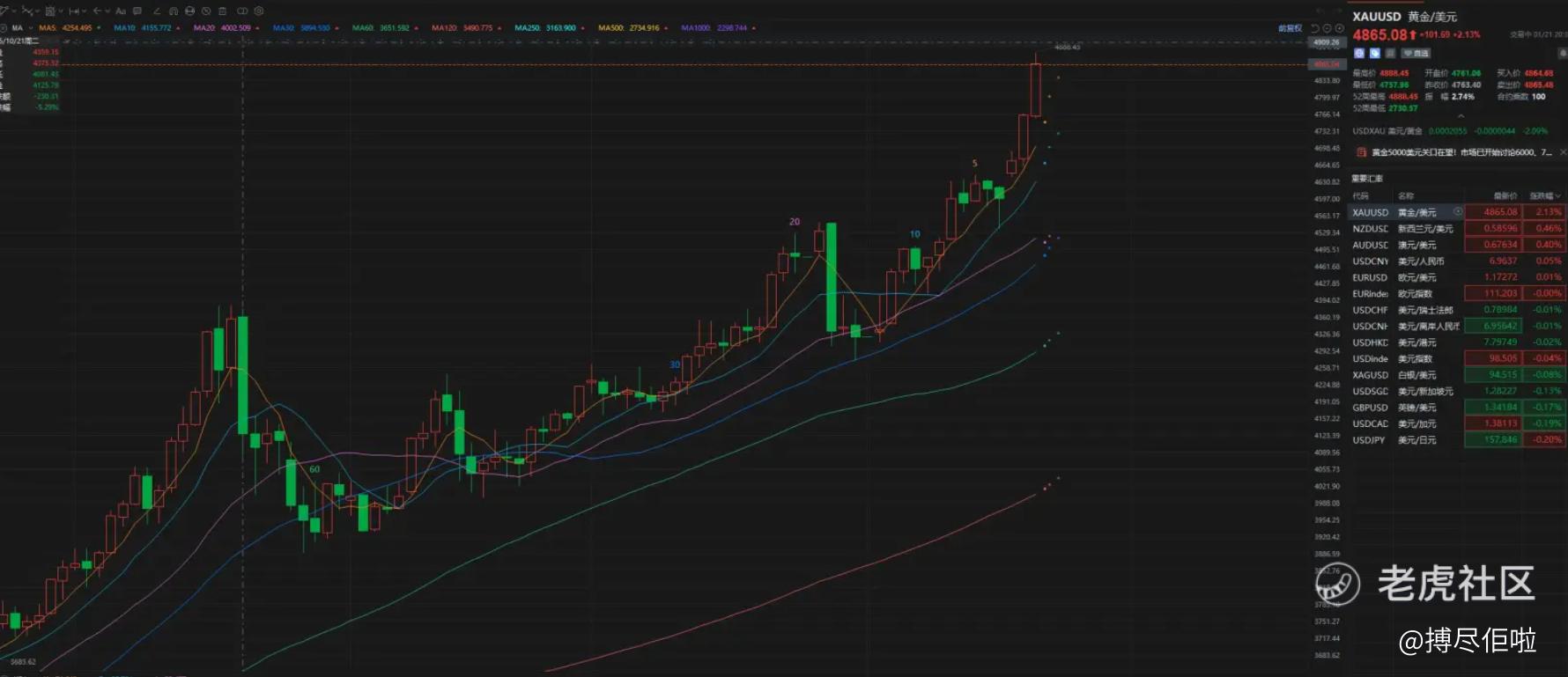Click the 代码 column header
This screenshot has height=677, width=1568.
click(x=1361, y=195)
